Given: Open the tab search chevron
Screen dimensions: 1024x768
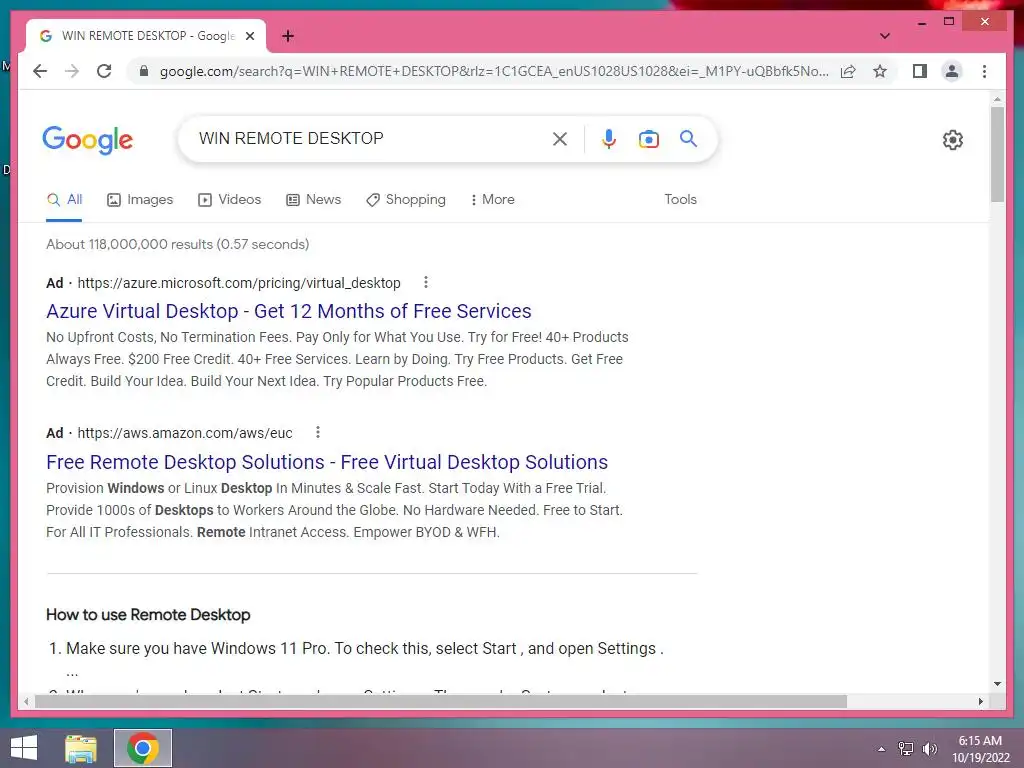Looking at the screenshot, I should [884, 36].
